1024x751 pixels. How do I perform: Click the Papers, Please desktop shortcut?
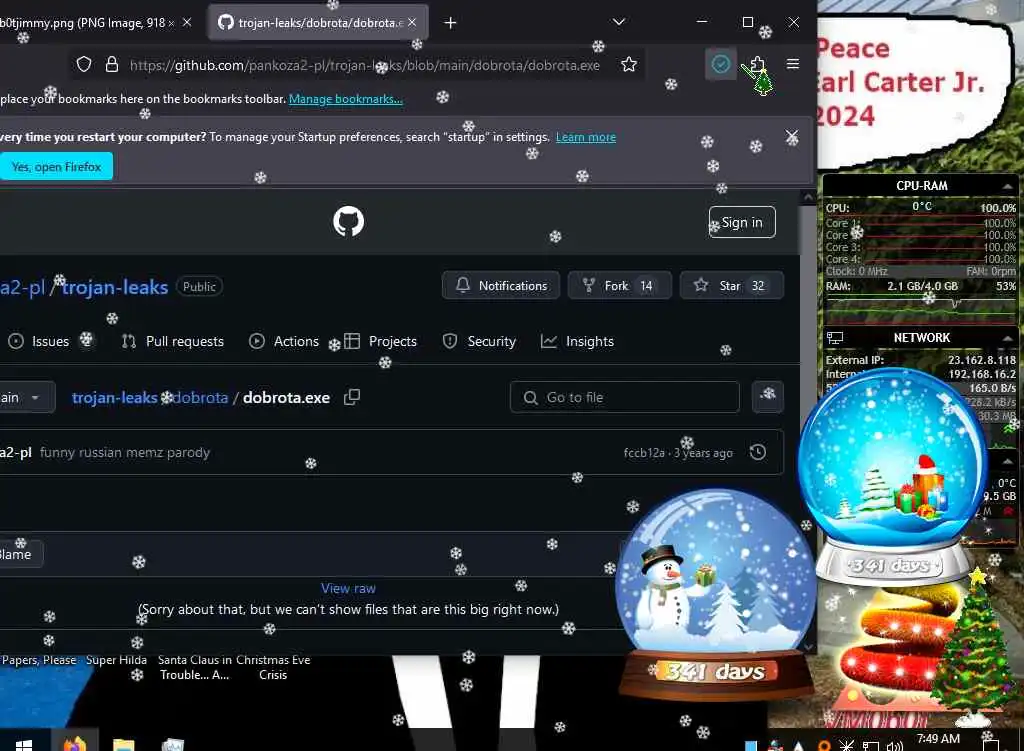[39, 660]
